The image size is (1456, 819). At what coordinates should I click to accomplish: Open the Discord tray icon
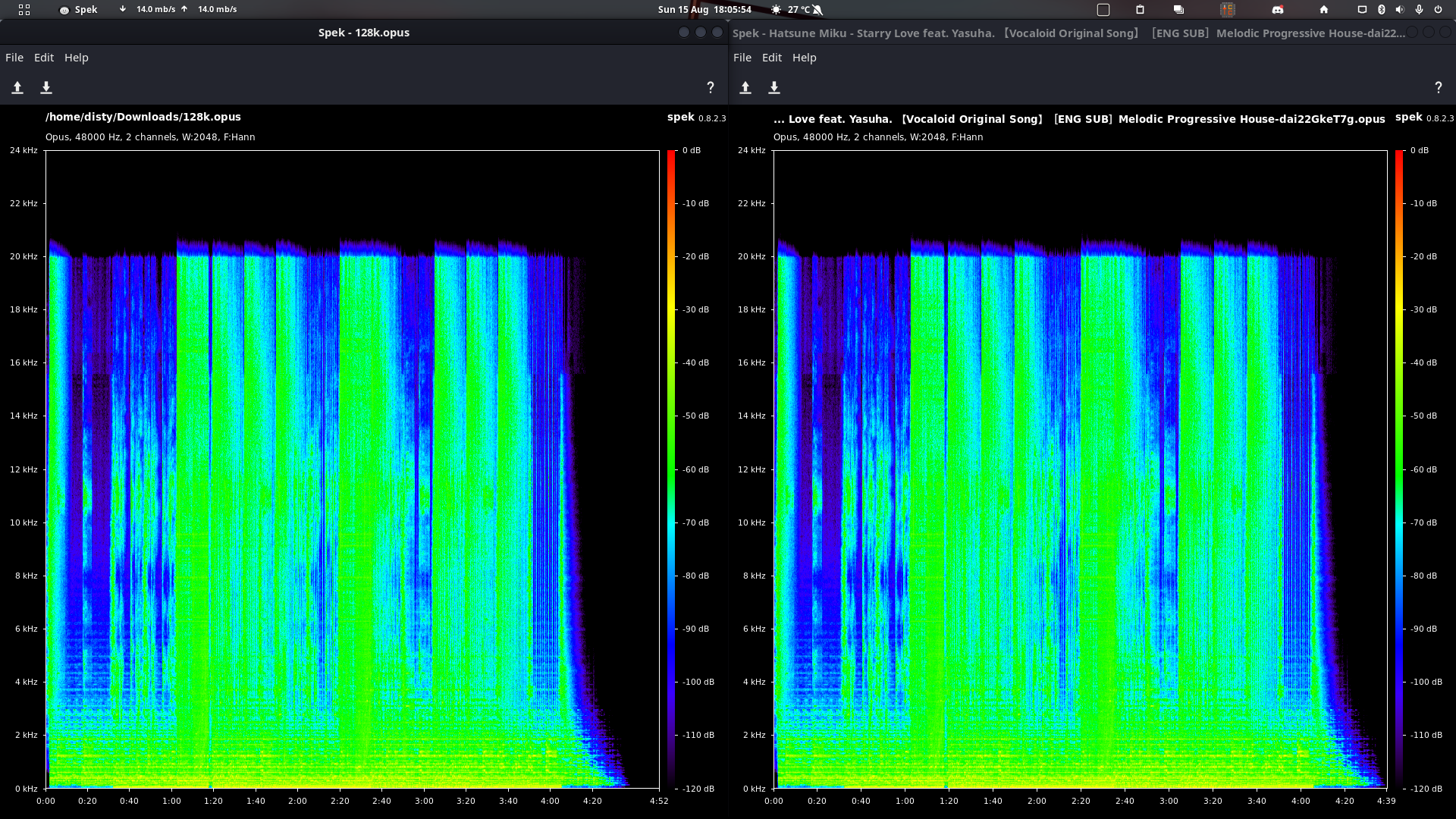(x=1278, y=10)
